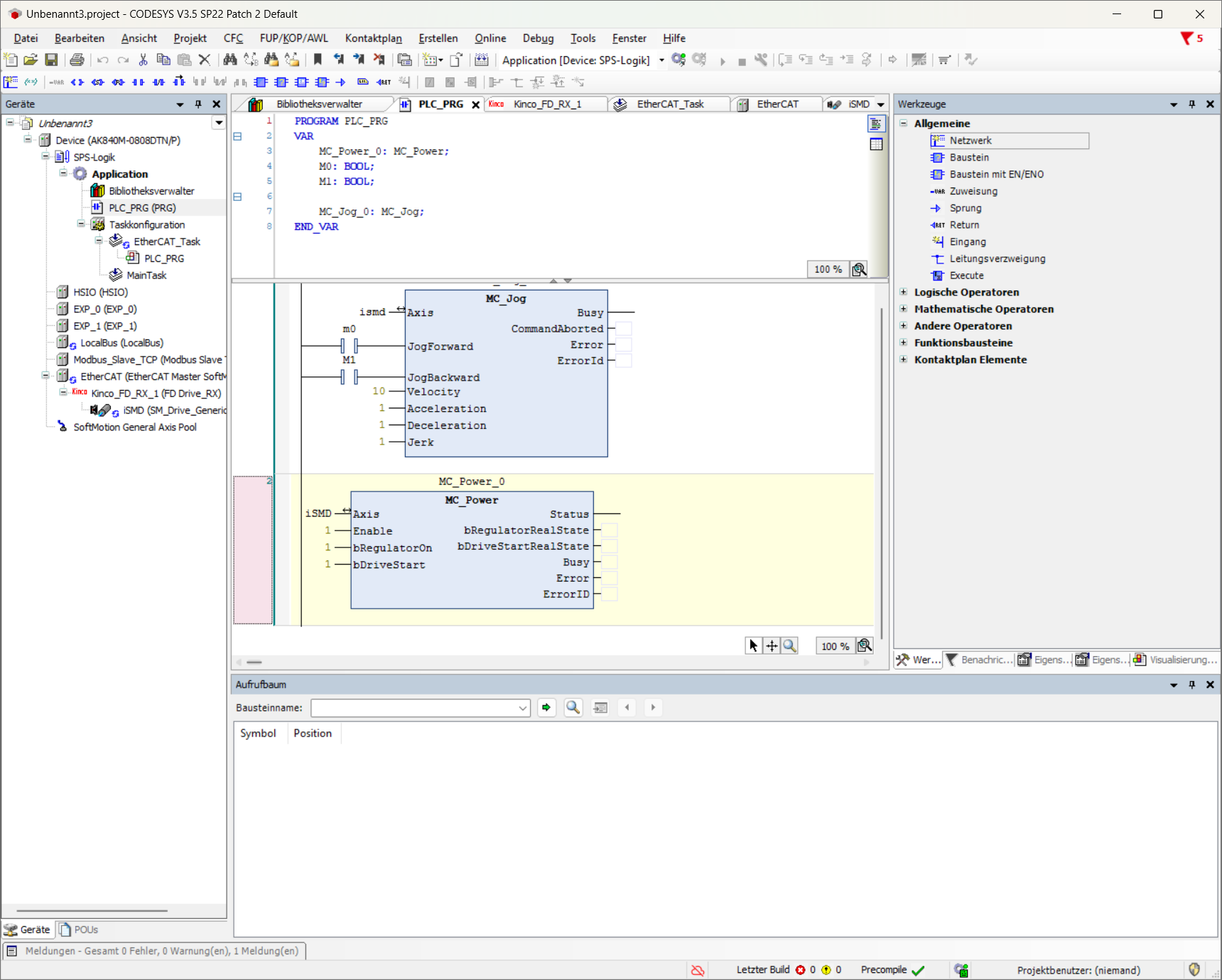Image resolution: width=1222 pixels, height=980 pixels.
Task: Insert jump arrow toolbar icon
Action: point(341,82)
